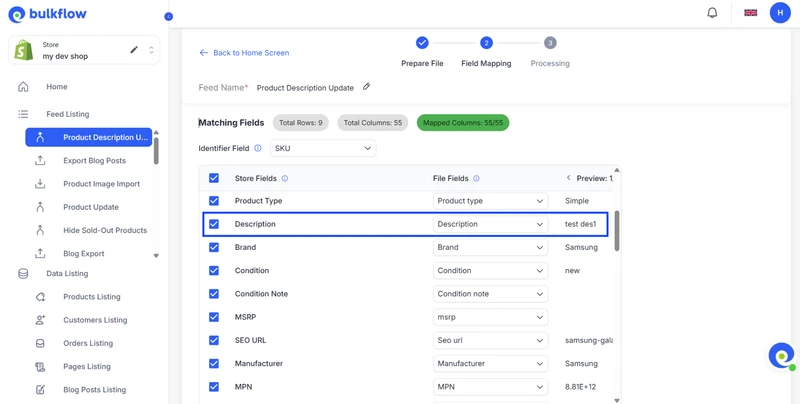Change language via UK flag icon
The image size is (800, 404).
point(751,13)
